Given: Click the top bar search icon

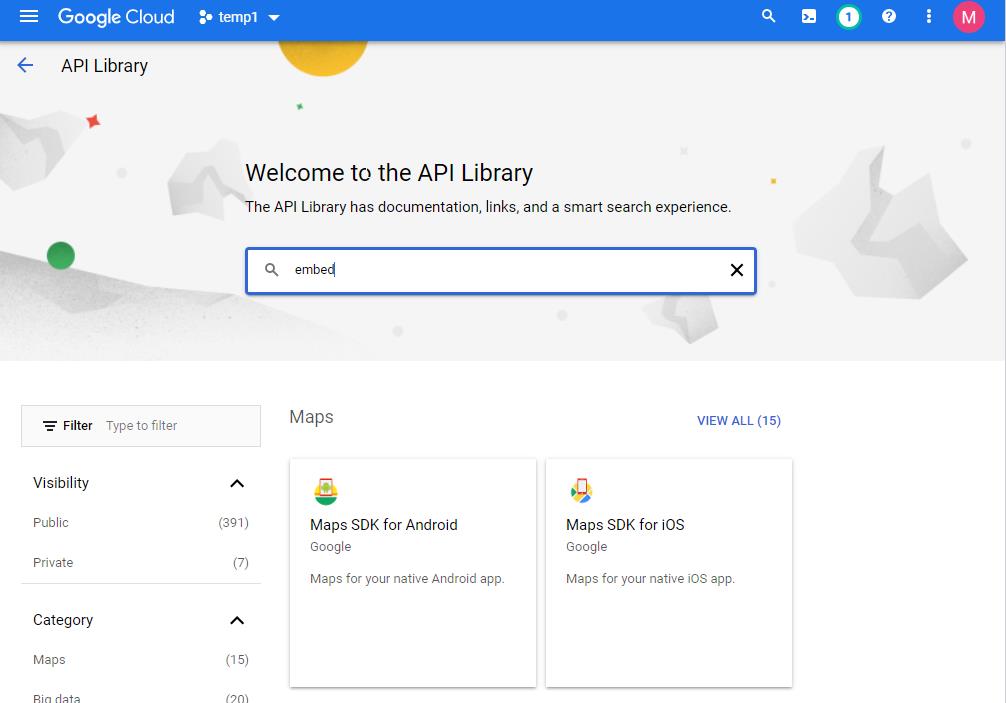Looking at the screenshot, I should coord(768,16).
